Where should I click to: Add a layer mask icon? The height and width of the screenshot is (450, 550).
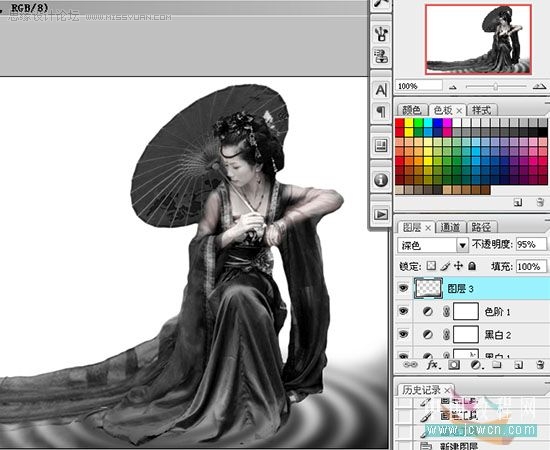coord(454,365)
